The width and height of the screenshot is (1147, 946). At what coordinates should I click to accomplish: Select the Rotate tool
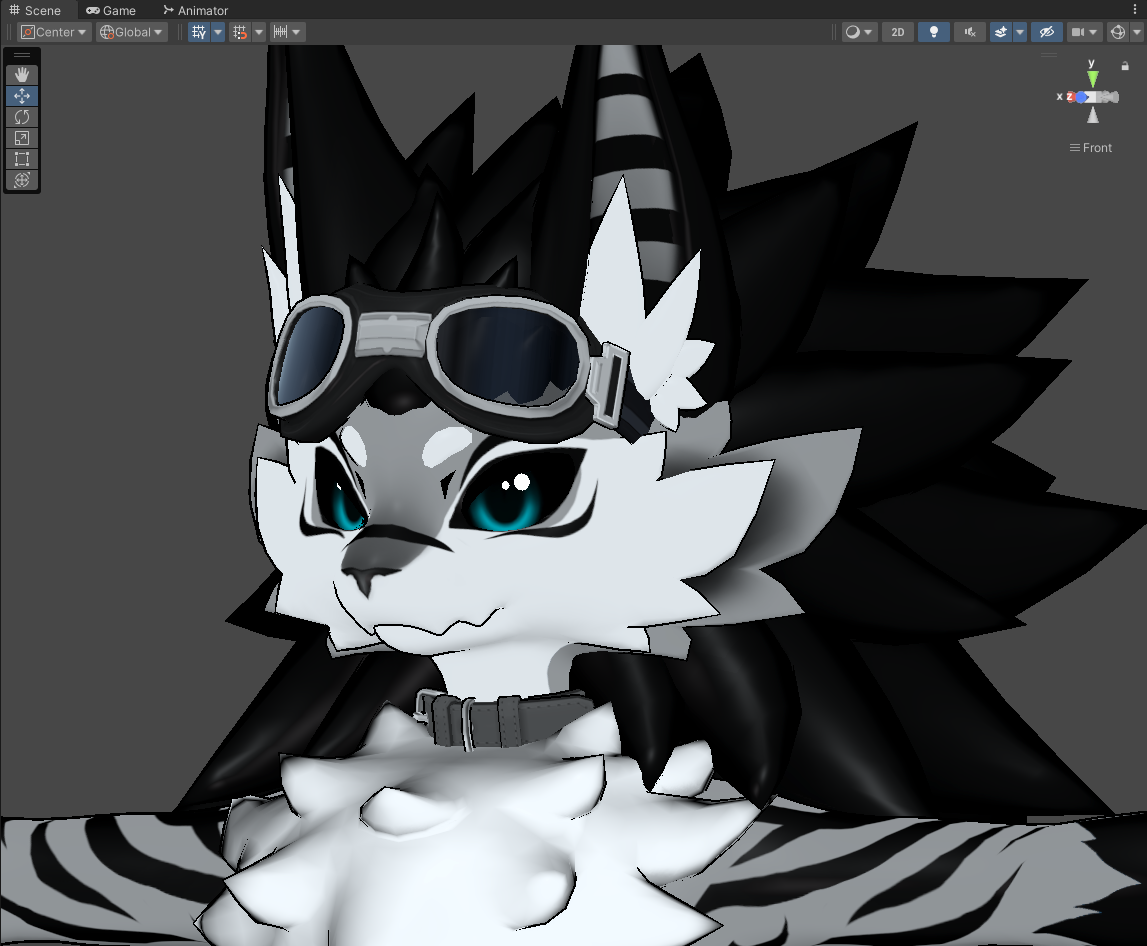pyautogui.click(x=22, y=117)
